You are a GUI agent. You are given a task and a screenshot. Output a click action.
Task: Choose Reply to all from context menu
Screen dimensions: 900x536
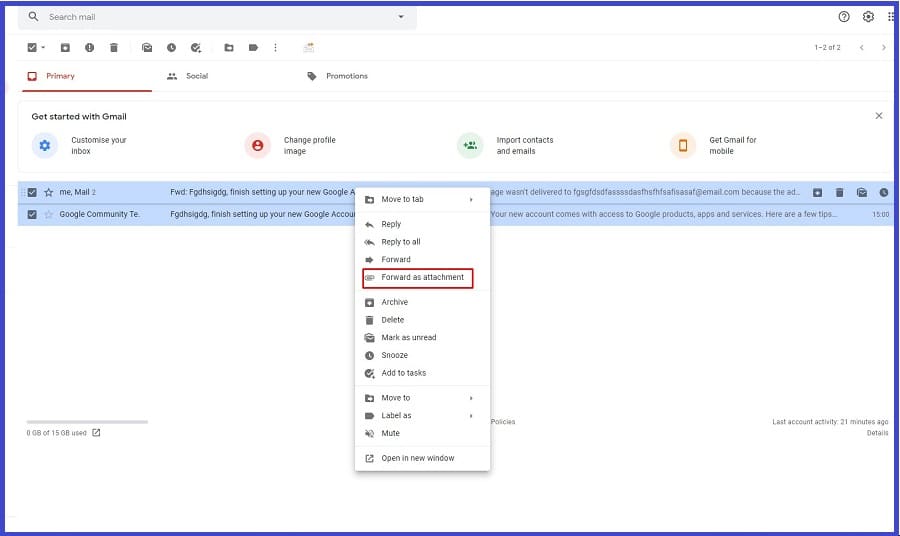pos(422,242)
